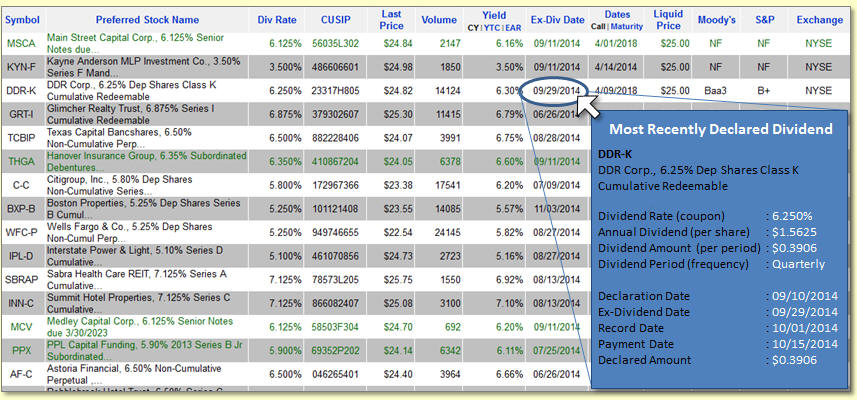This screenshot has height=400, width=857.
Task: Open the PPX symbol
Action: [22, 350]
